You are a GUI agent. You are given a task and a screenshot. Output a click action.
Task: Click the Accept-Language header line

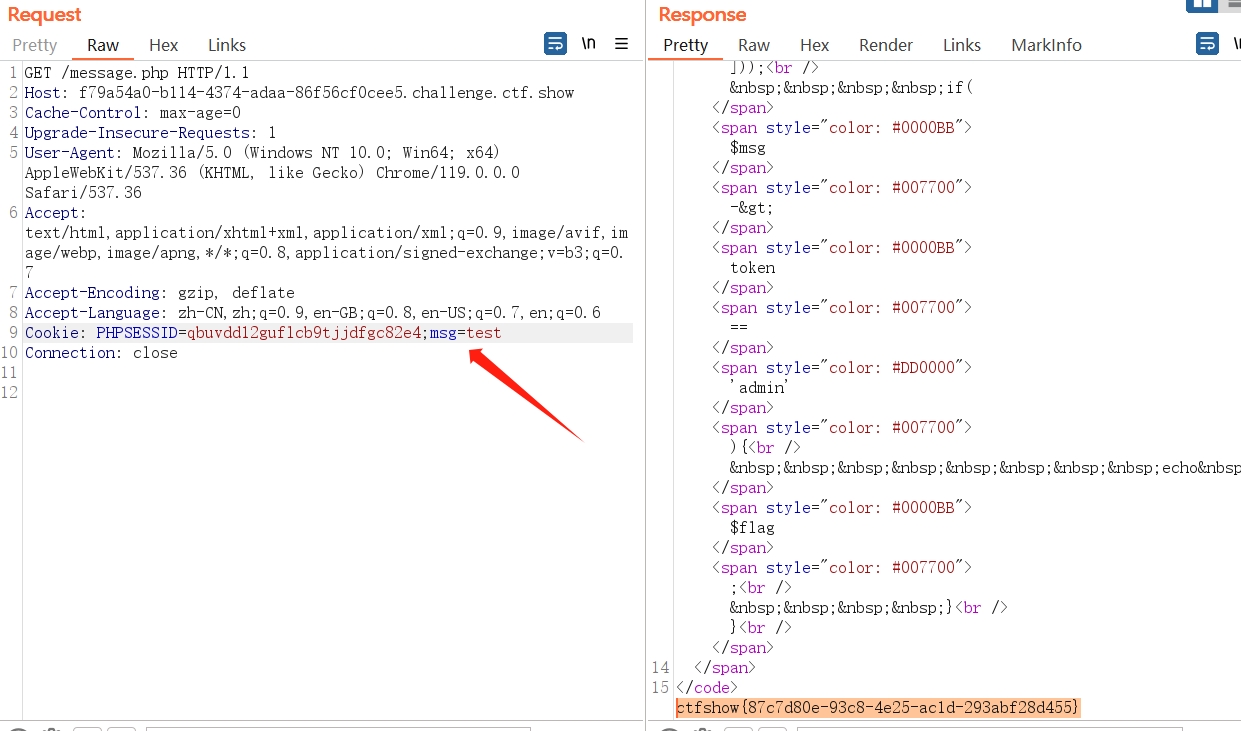[x=313, y=313]
